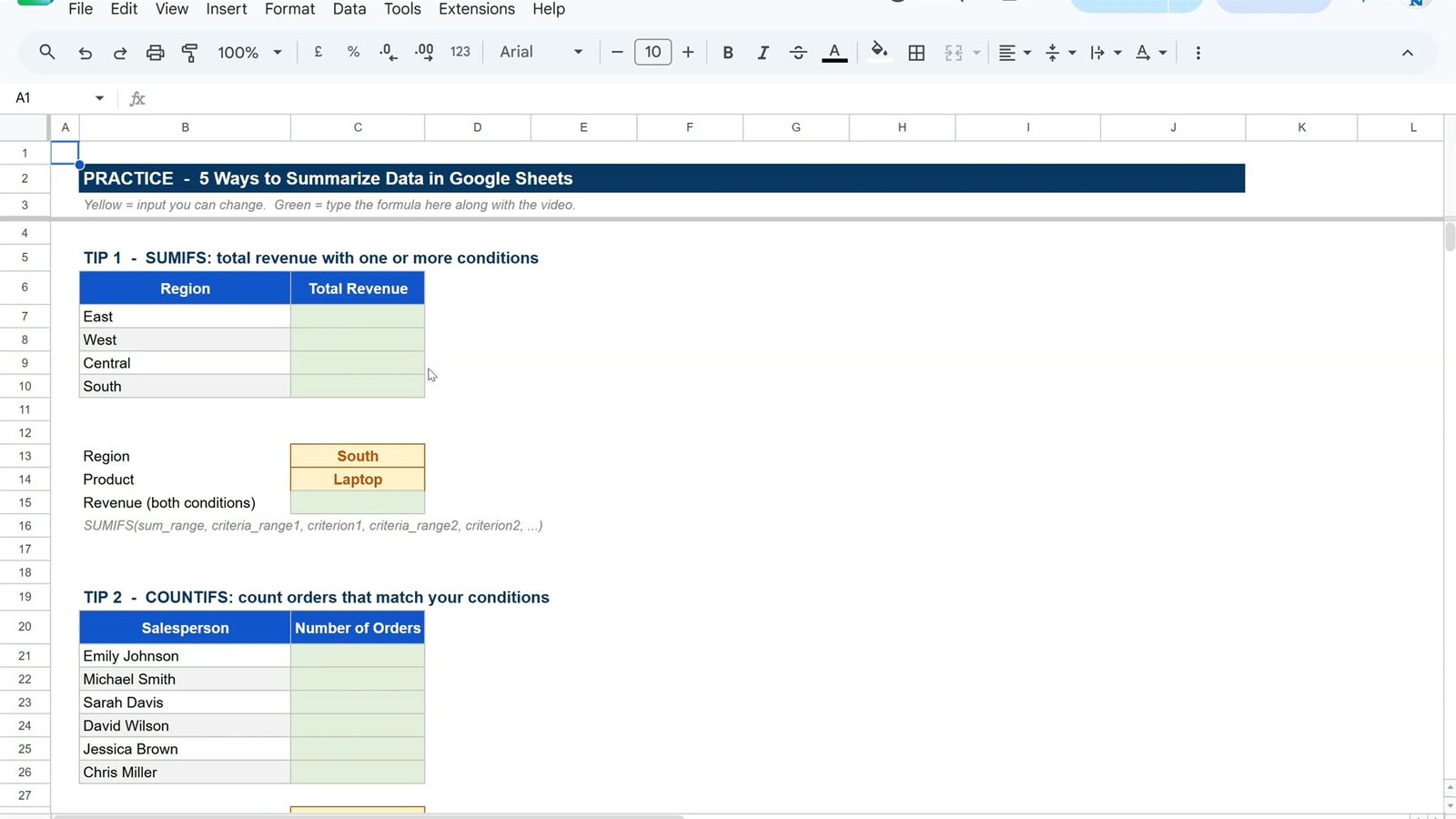Click the font size field
Screen dimensions: 1456x819
(x=652, y=52)
